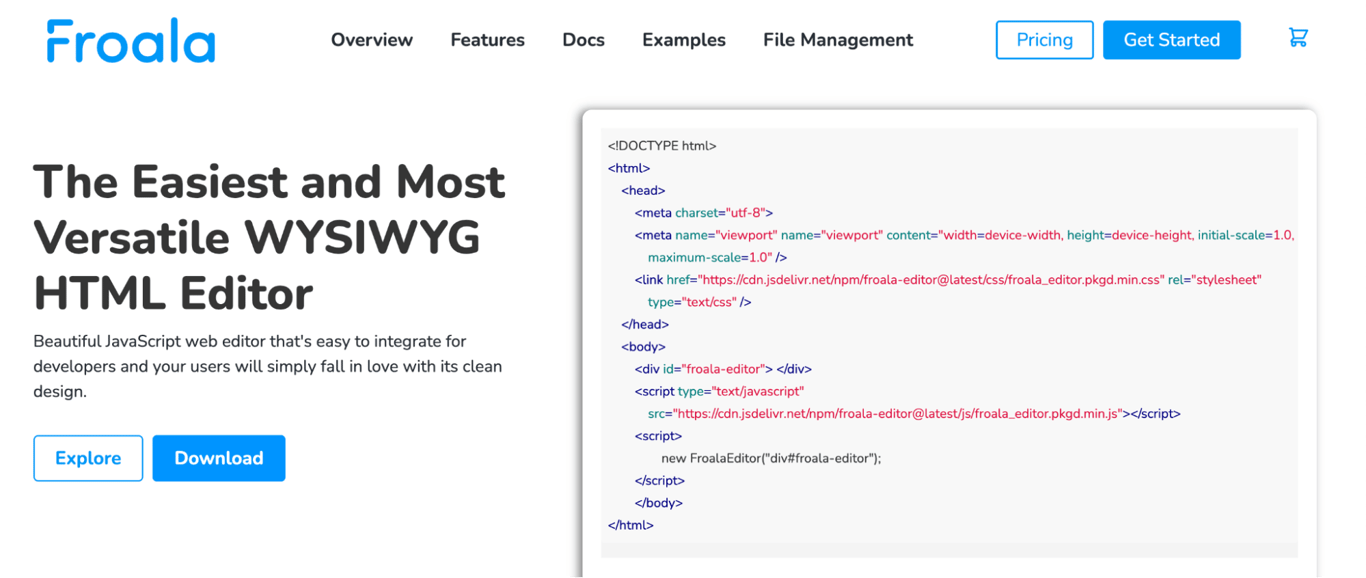Click the Pricing button
Image resolution: width=1366 pixels, height=578 pixels.
click(1044, 39)
